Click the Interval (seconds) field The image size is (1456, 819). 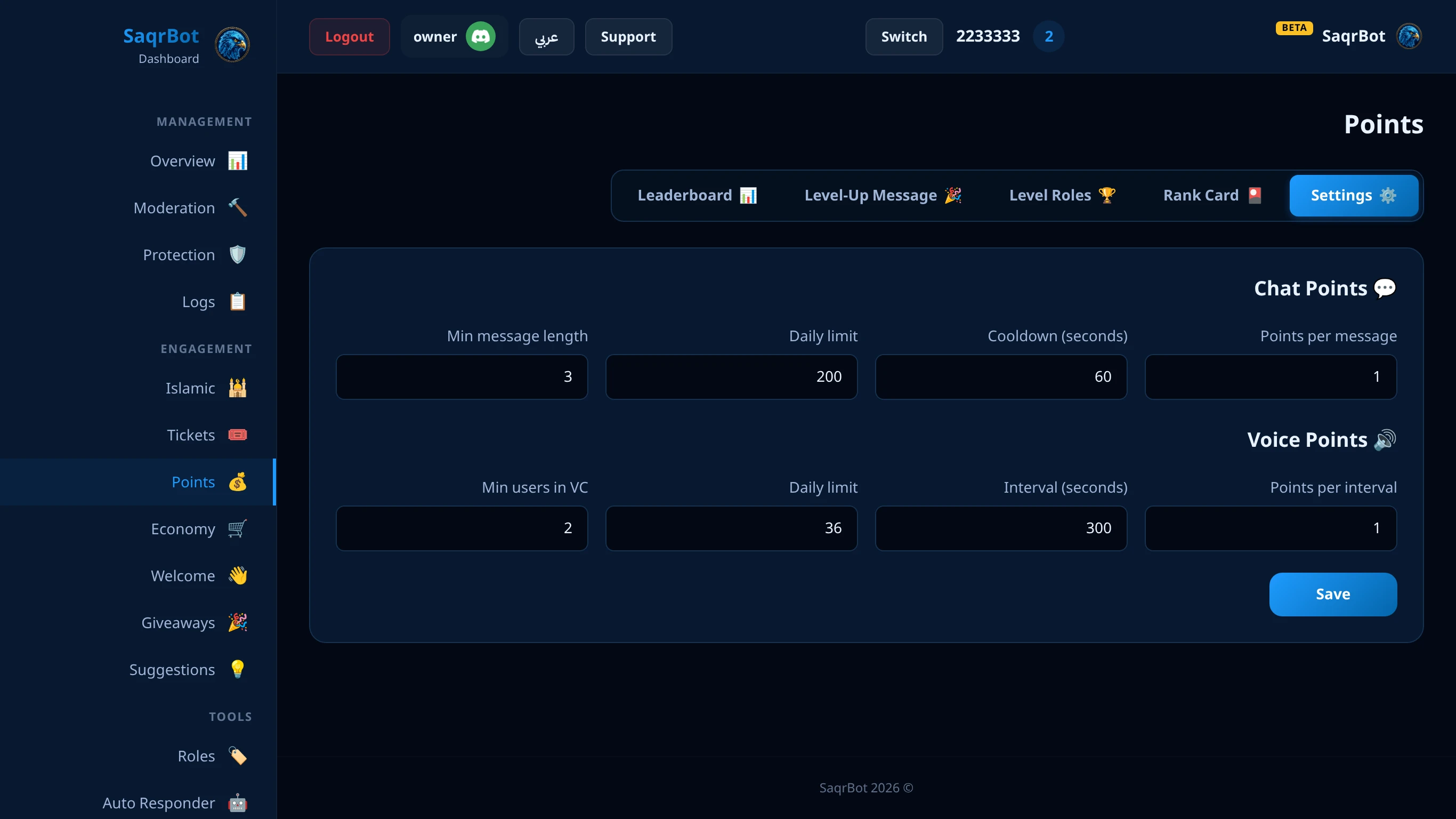click(1001, 529)
